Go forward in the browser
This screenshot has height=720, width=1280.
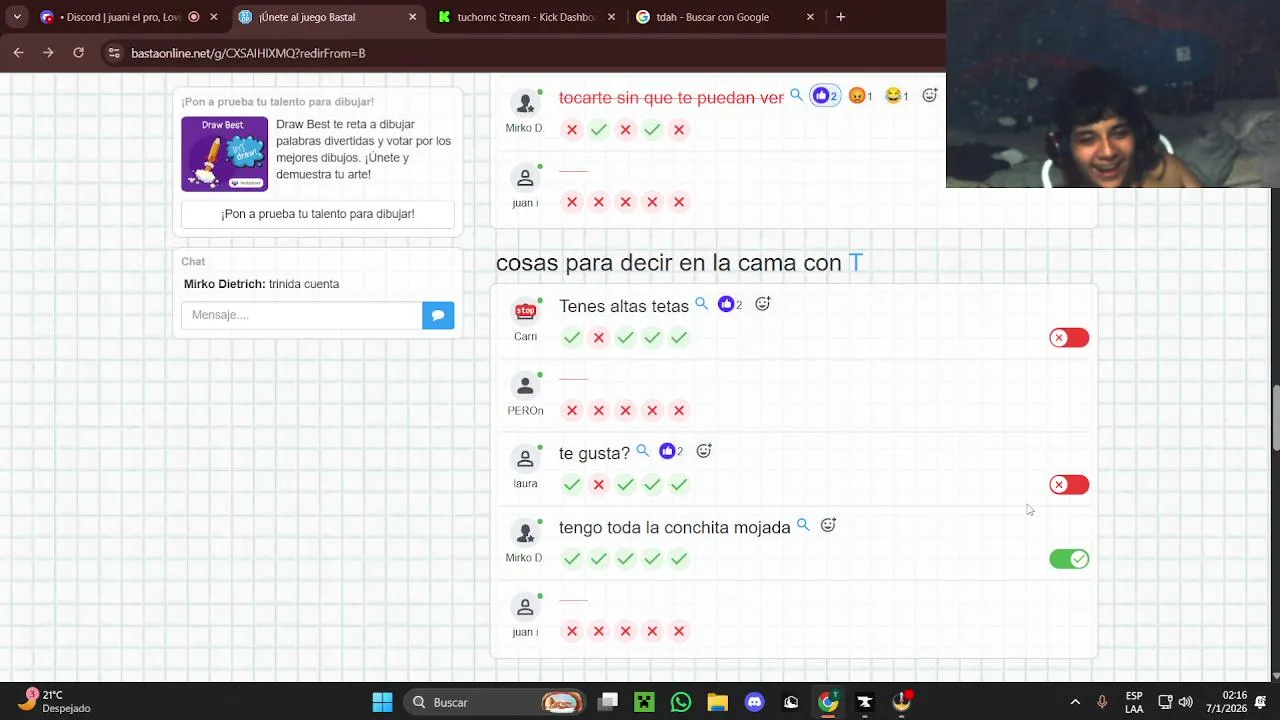[x=48, y=53]
